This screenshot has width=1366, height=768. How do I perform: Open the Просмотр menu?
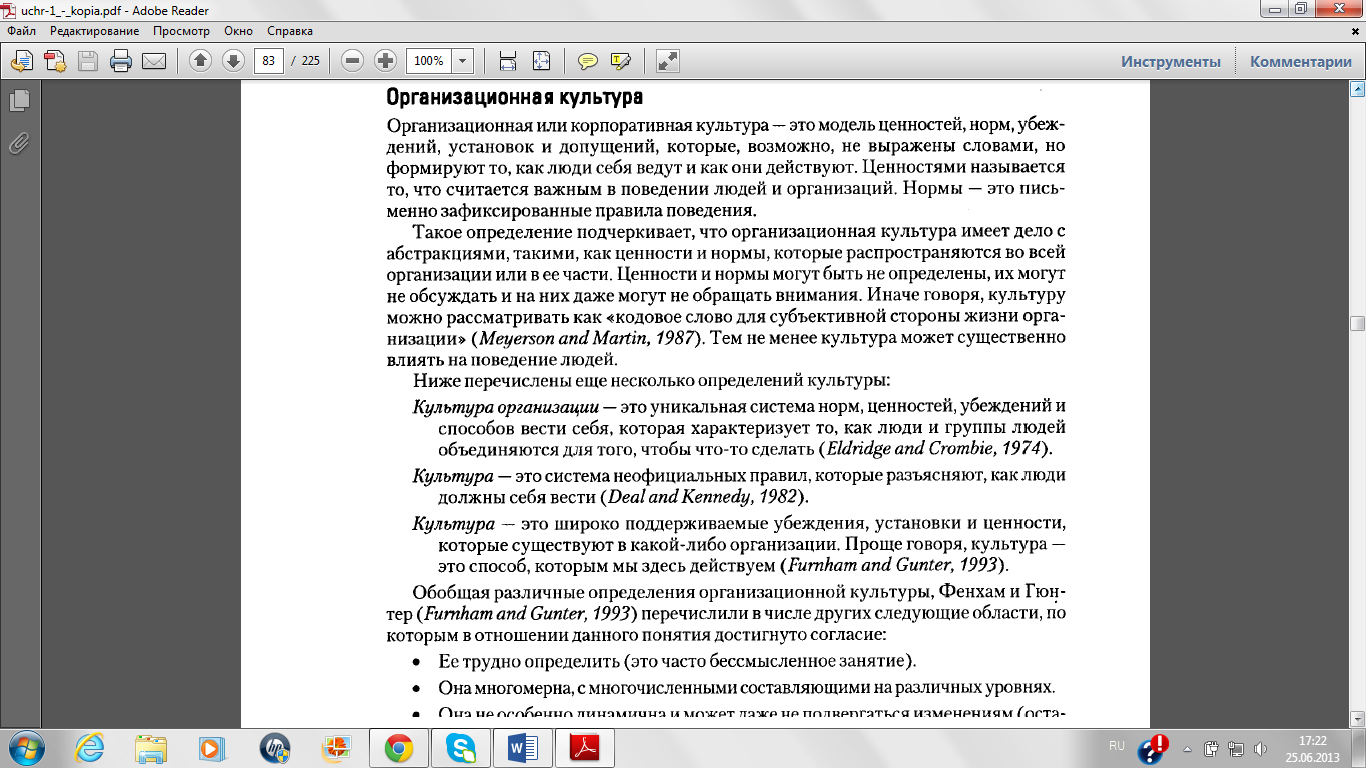click(x=181, y=31)
